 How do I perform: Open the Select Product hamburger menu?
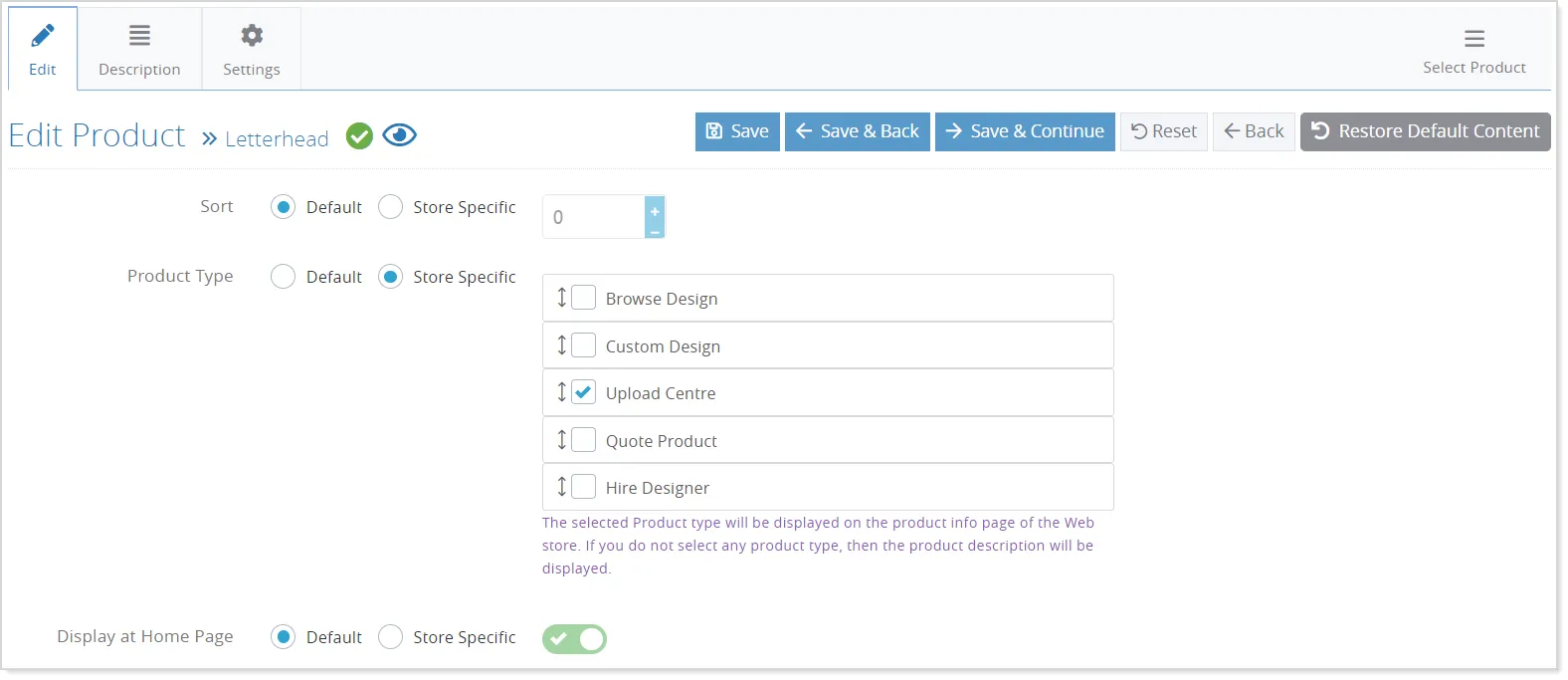tap(1473, 39)
